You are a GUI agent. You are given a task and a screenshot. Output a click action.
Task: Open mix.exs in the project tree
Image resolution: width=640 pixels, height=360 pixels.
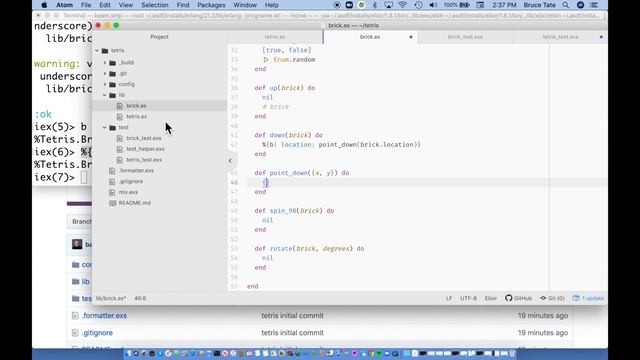(x=128, y=192)
